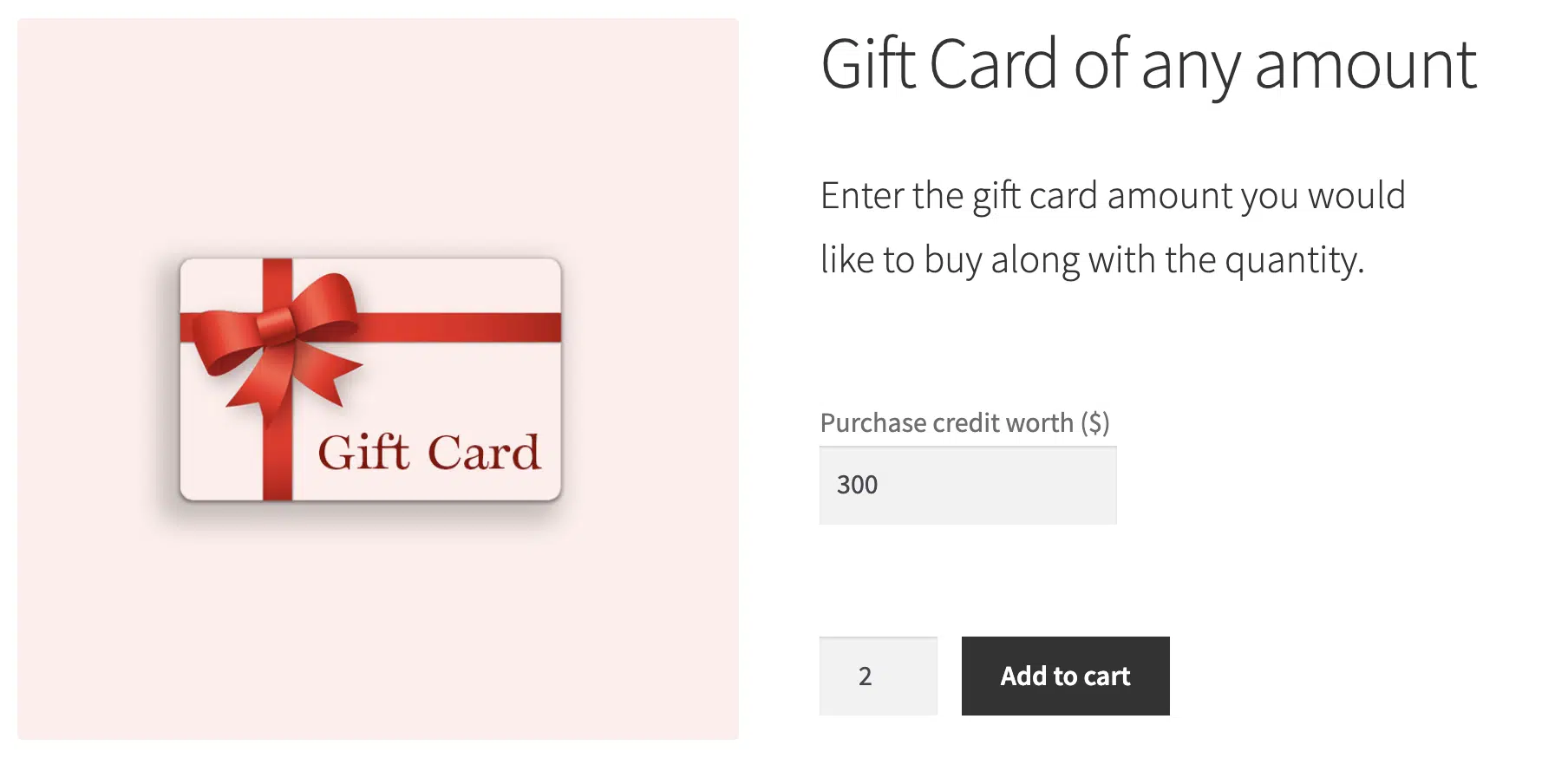The image size is (1568, 758).
Task: Click the "Purchase credit worth ($)" label
Action: pyautogui.click(x=964, y=422)
